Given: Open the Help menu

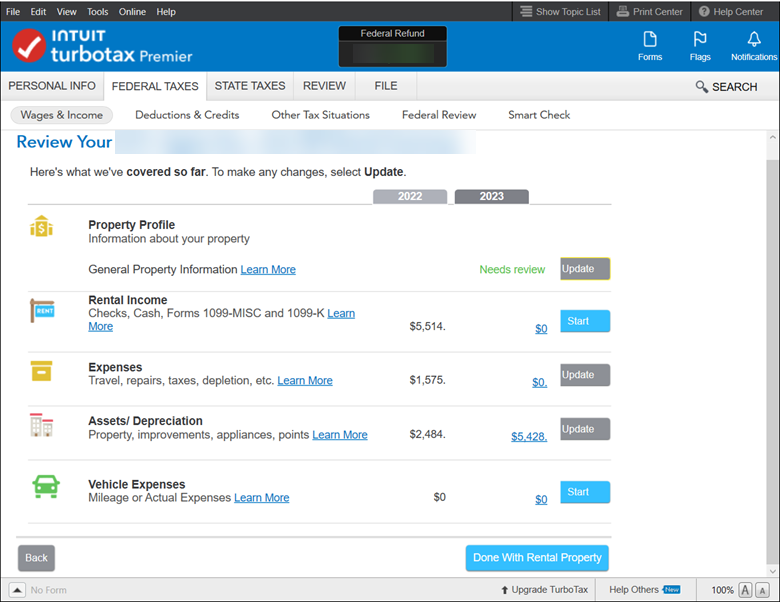Looking at the screenshot, I should [x=166, y=11].
